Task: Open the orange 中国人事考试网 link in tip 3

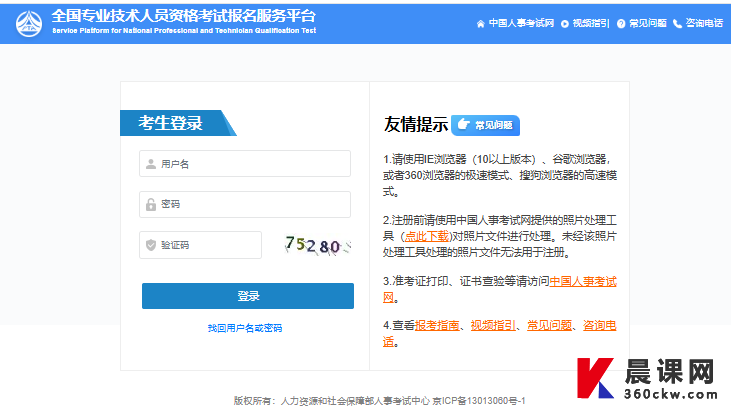Action: 583,281
